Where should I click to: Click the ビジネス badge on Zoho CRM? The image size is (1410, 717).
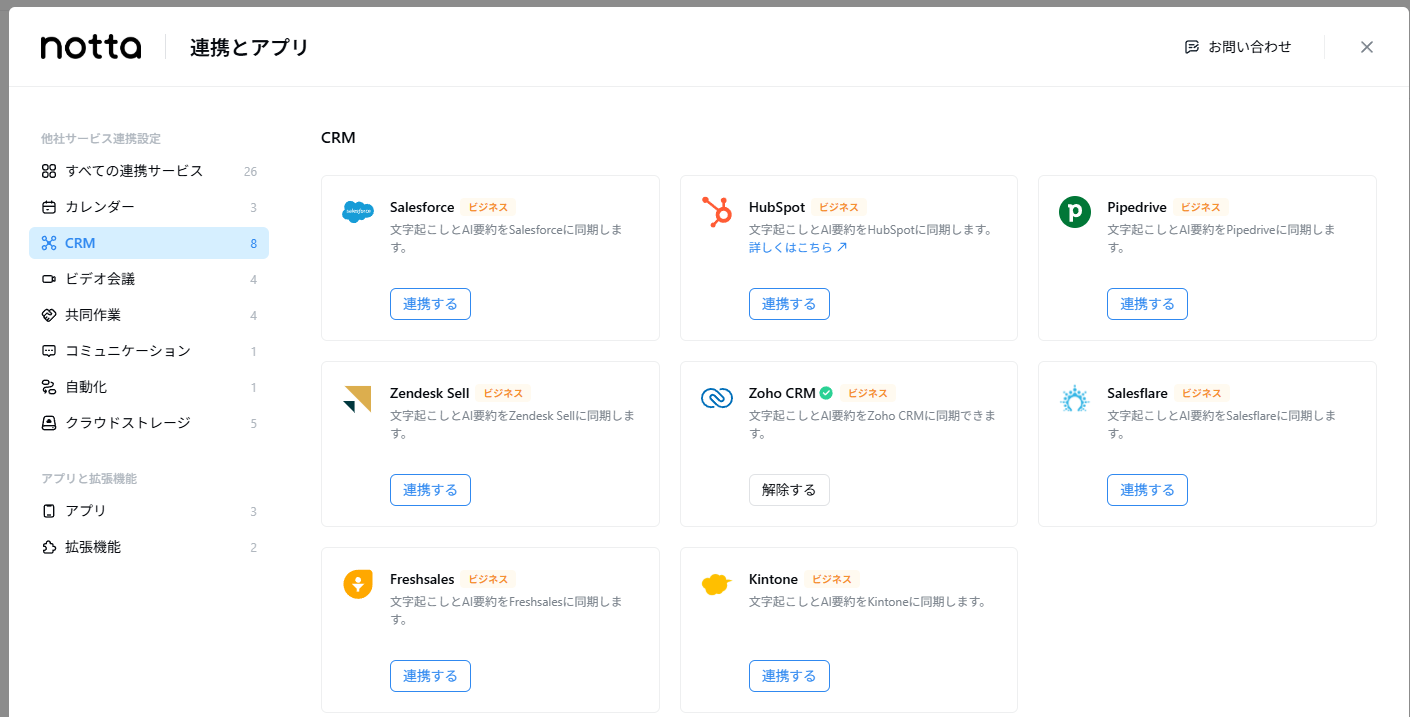[867, 393]
